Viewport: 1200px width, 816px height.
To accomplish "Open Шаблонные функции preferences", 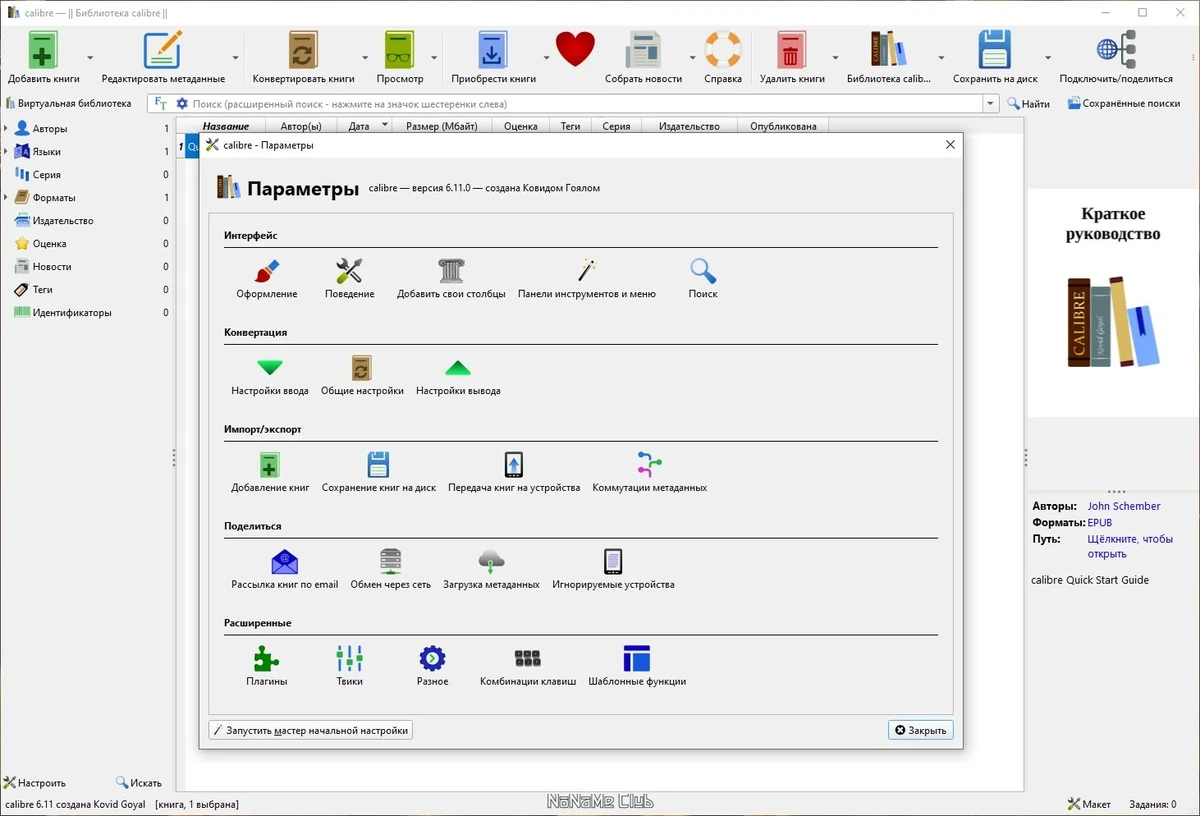I will [x=637, y=667].
